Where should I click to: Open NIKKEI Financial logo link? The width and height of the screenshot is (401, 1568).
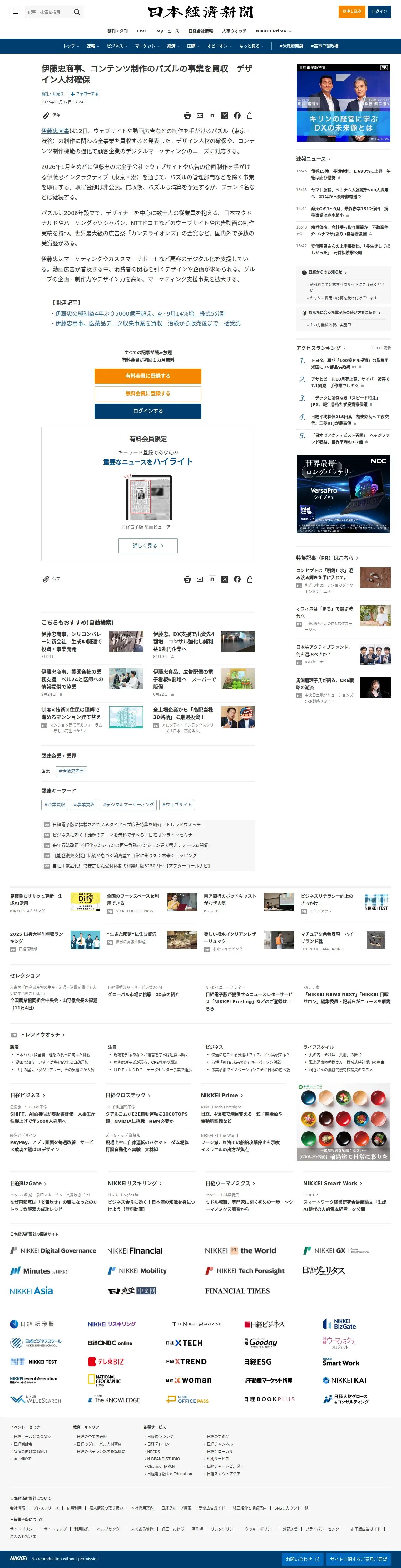pyautogui.click(x=135, y=1251)
